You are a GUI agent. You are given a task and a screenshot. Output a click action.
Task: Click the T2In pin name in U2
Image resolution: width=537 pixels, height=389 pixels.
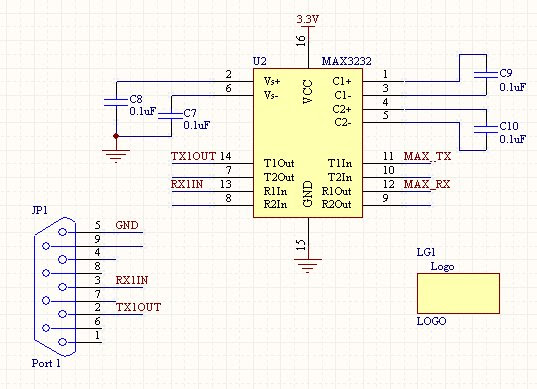tap(340, 177)
